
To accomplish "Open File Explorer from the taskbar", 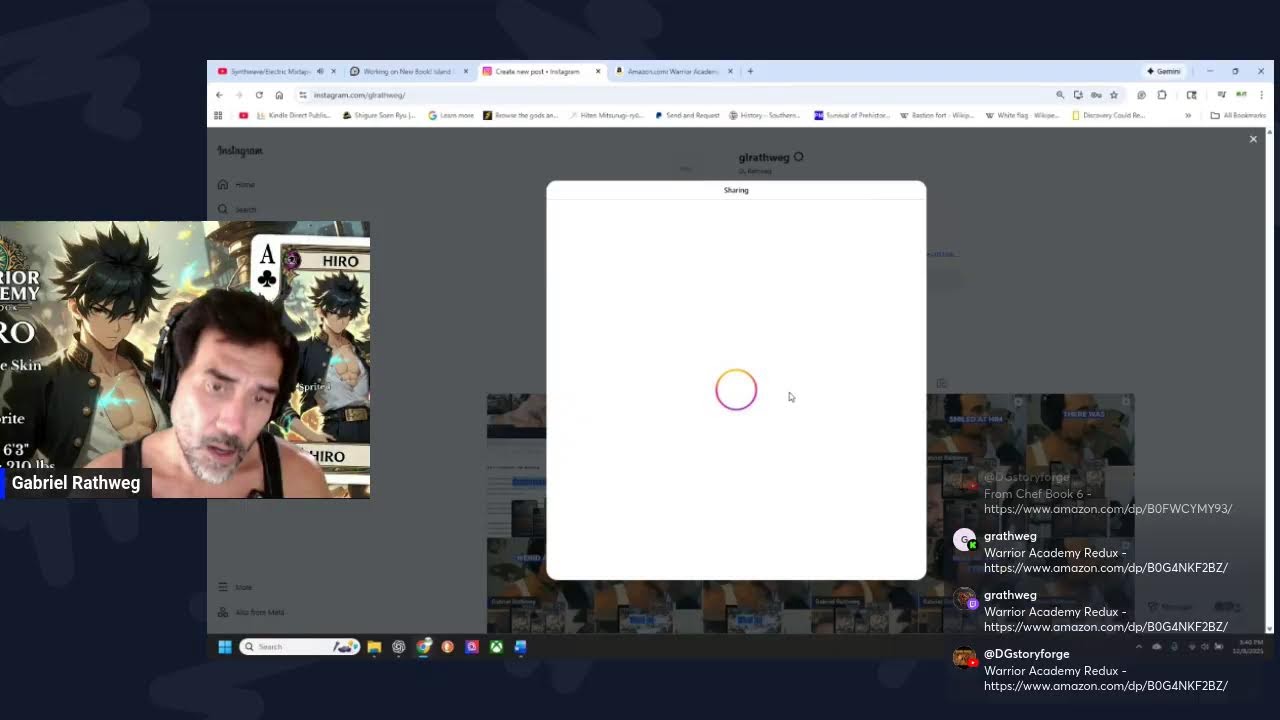I will pos(374,647).
